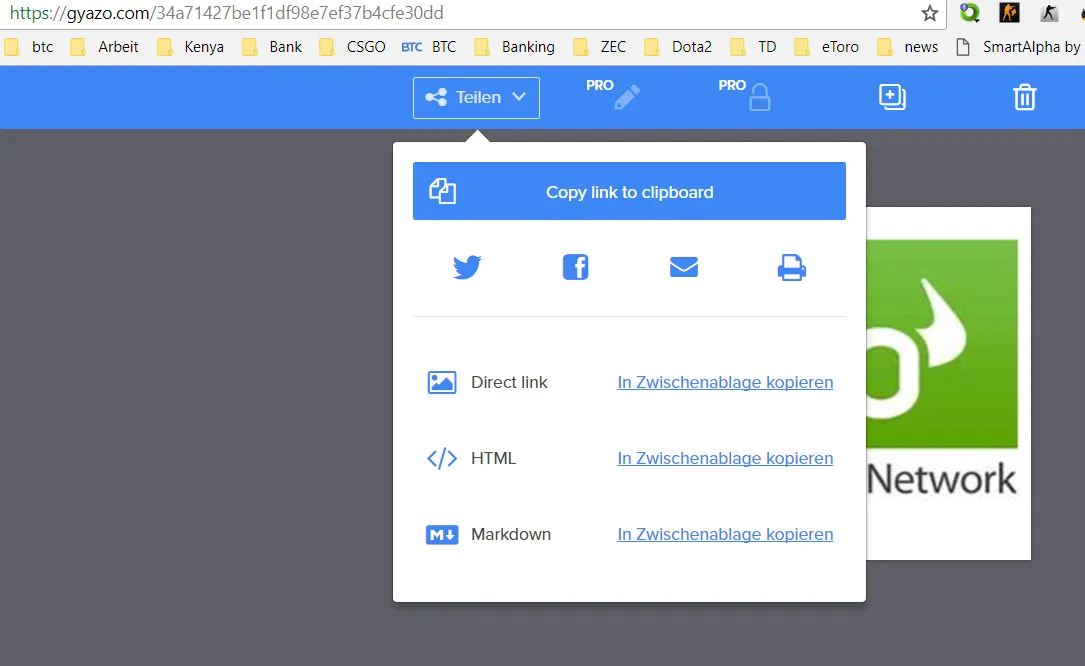Copy Direct link to Zwischenablage

click(x=725, y=382)
